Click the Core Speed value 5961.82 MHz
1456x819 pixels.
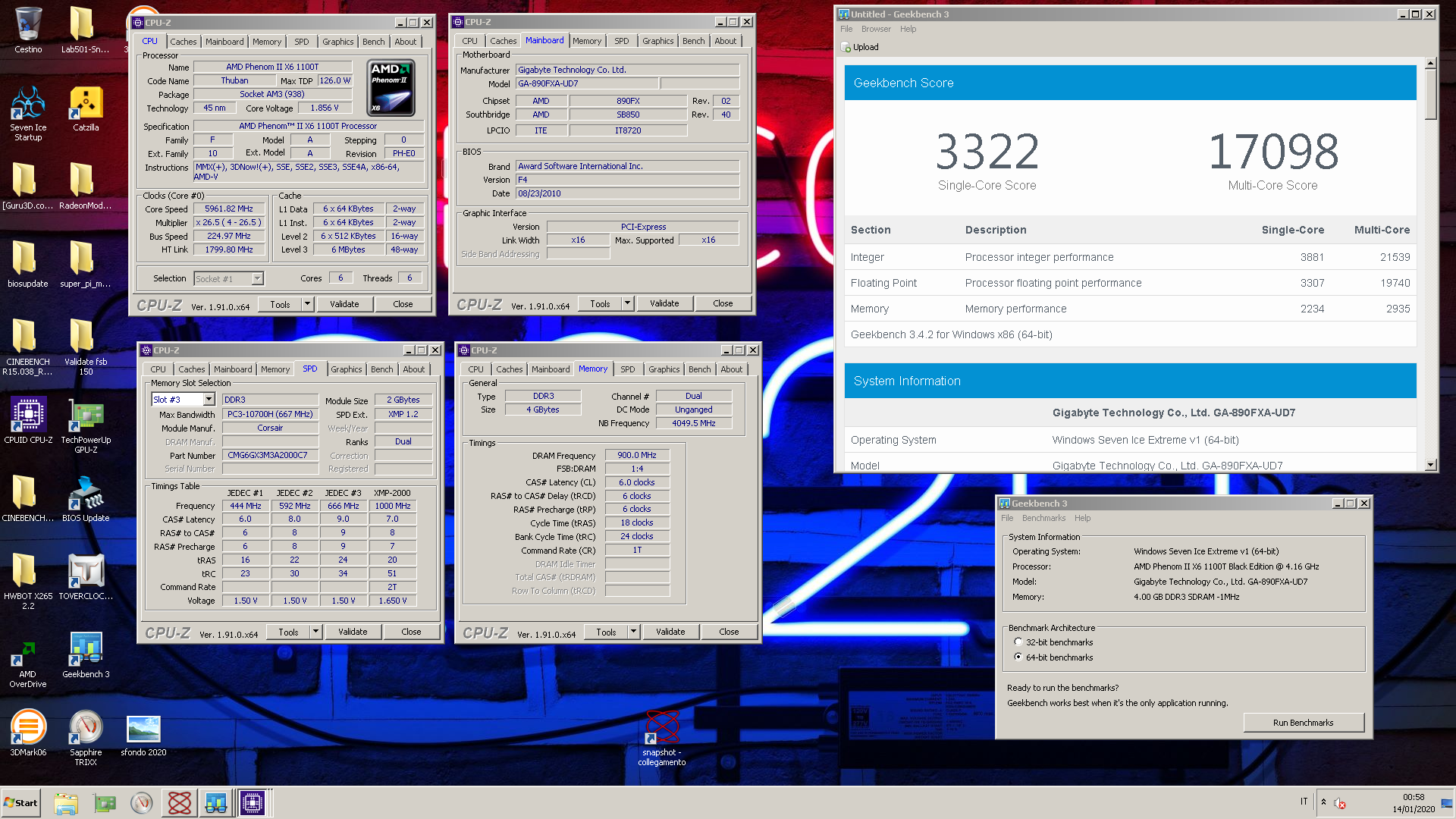(x=229, y=209)
